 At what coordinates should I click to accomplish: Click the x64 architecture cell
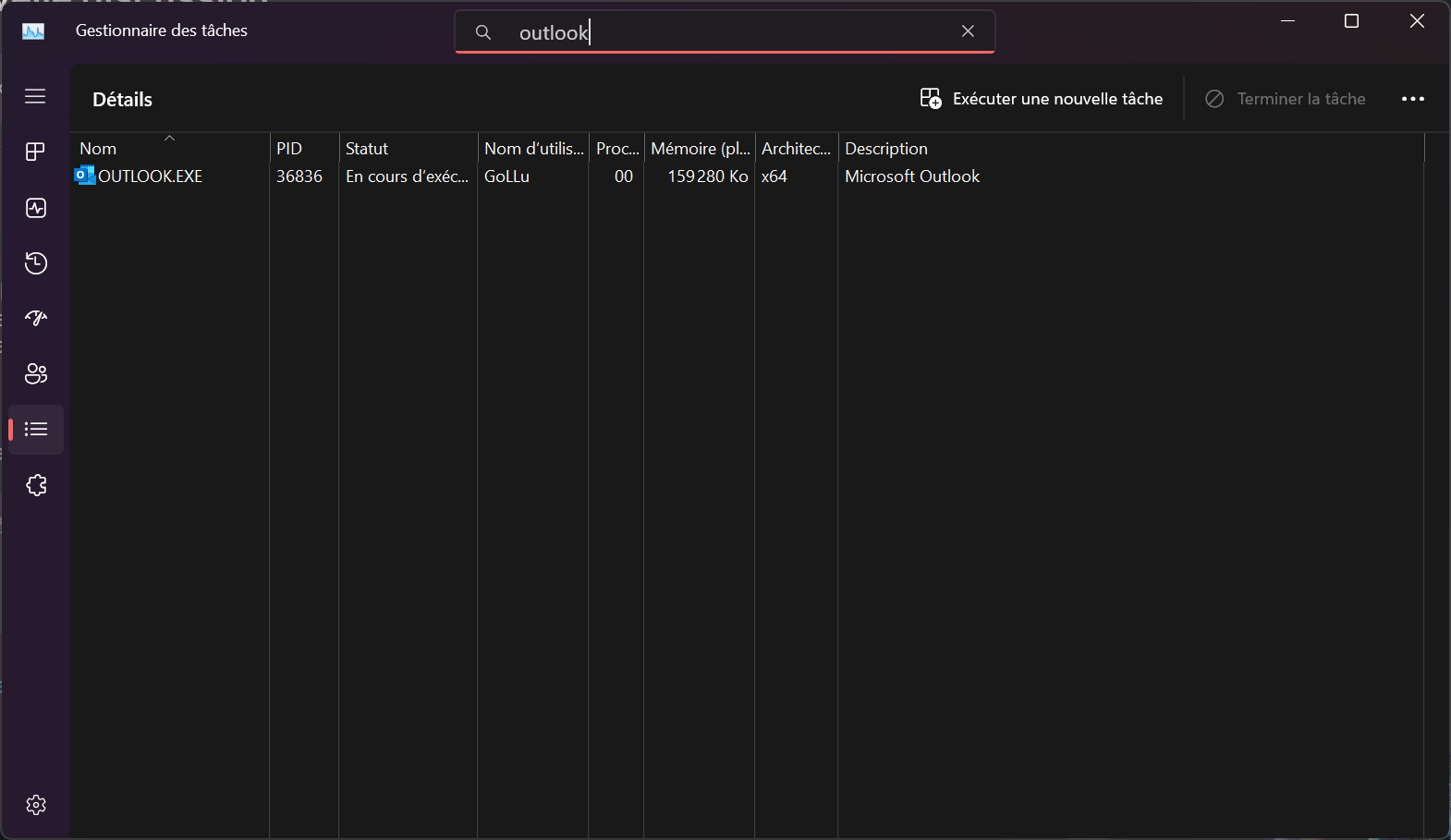774,177
